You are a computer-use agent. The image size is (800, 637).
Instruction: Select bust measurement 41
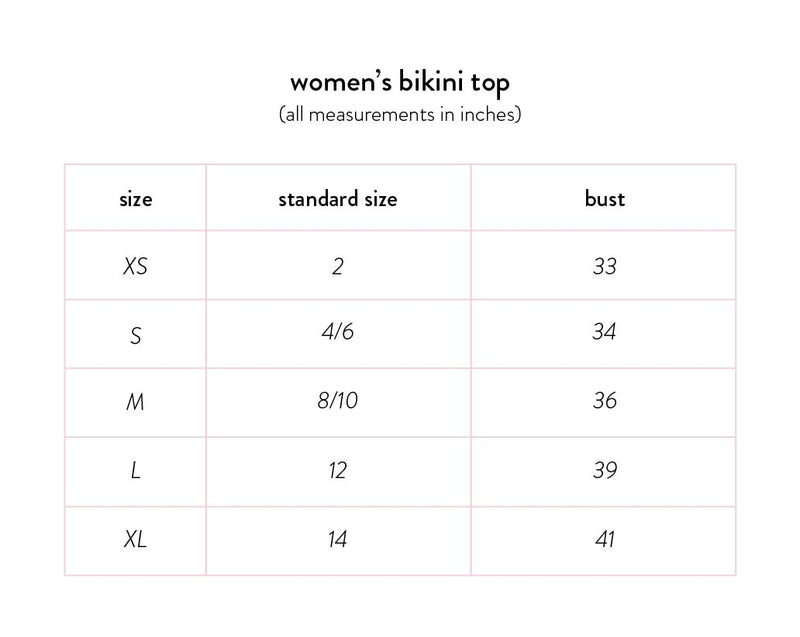coord(604,540)
